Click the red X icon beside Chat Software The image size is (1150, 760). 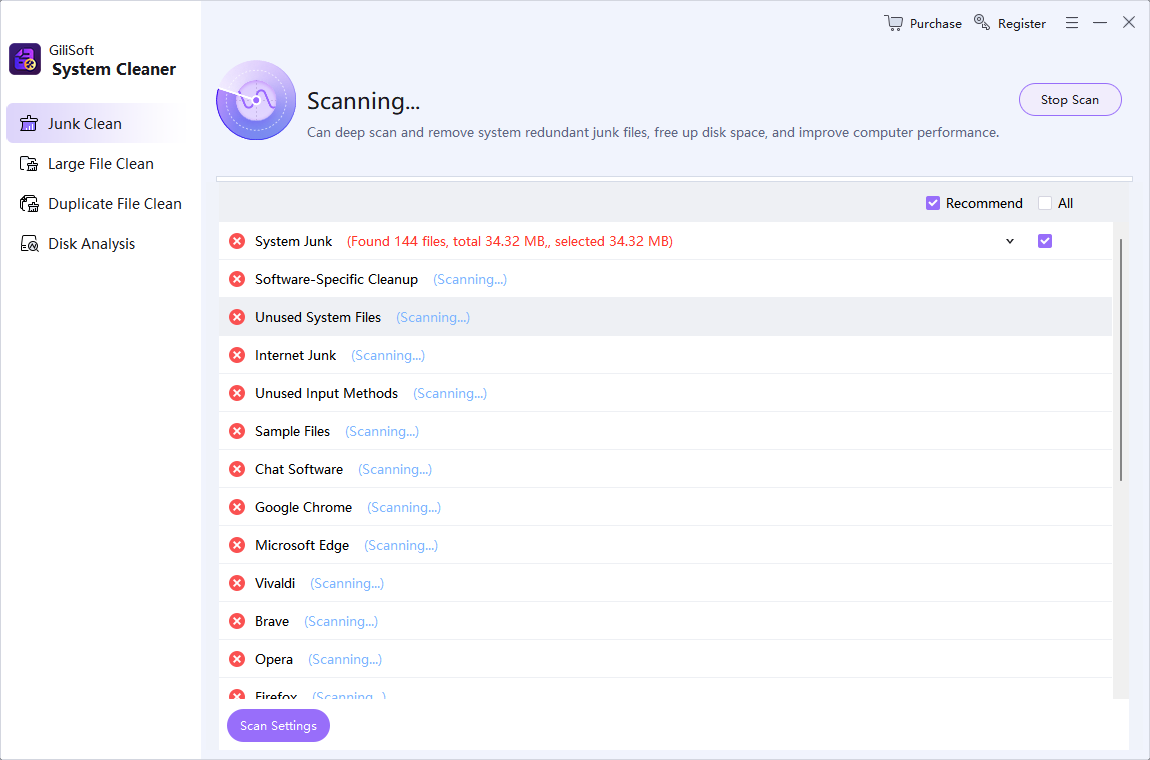[x=237, y=469]
